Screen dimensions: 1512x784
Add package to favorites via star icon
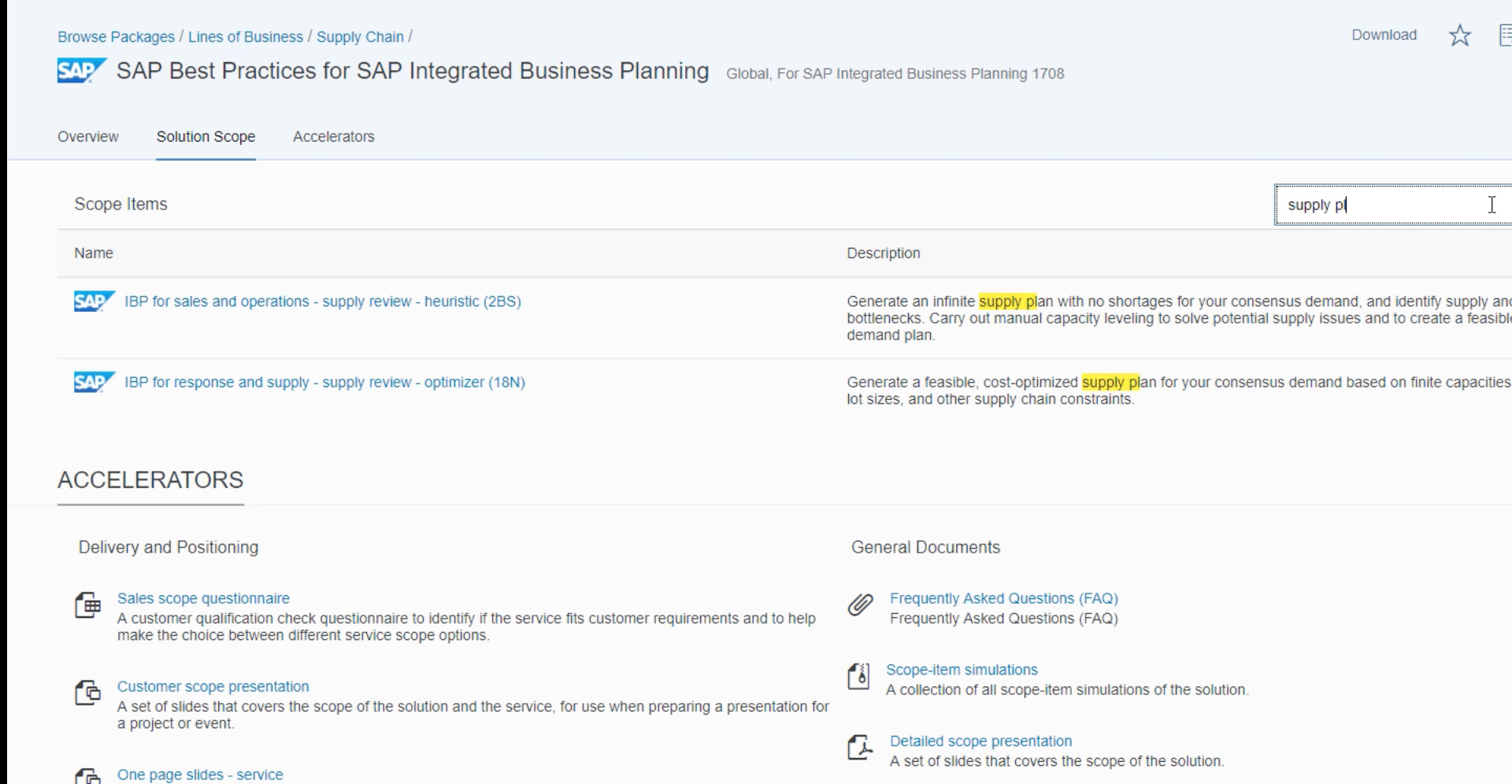1459,35
